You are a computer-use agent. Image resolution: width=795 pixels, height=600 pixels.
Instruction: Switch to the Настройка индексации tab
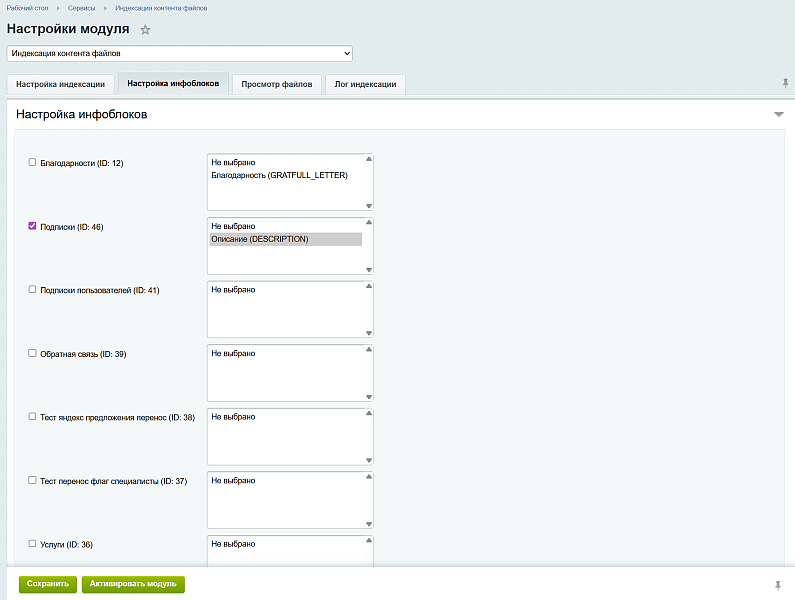tap(60, 84)
